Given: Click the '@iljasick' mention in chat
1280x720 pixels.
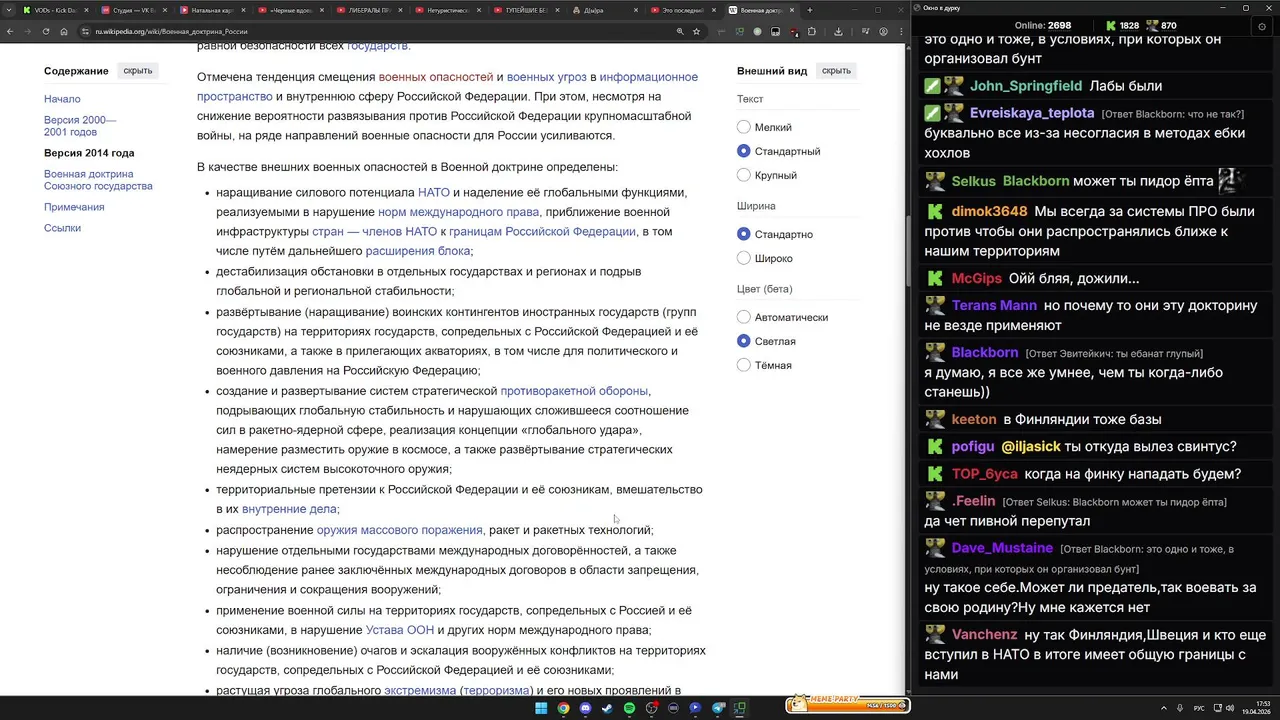Looking at the screenshot, I should point(1030,446).
